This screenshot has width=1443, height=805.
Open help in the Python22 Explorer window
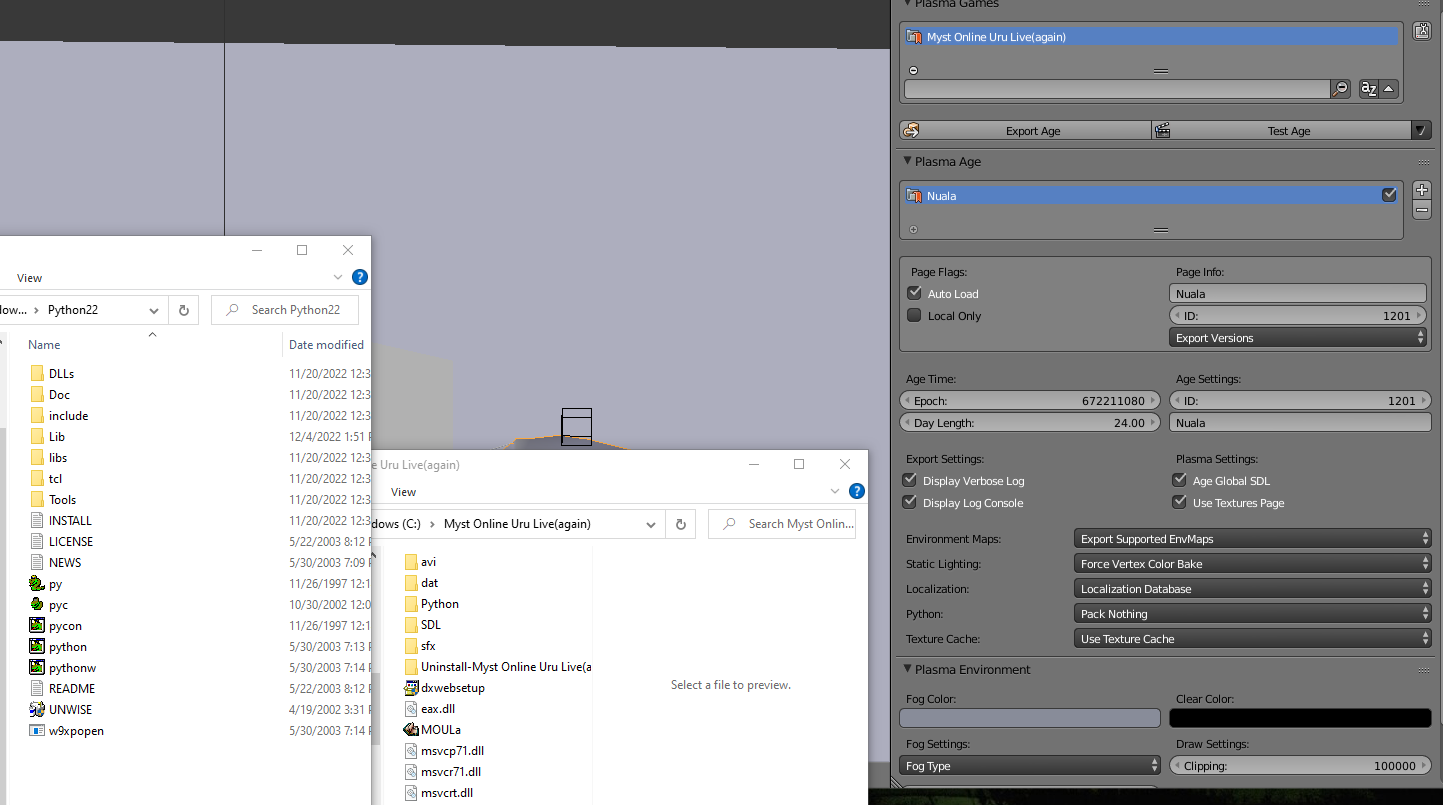[360, 278]
